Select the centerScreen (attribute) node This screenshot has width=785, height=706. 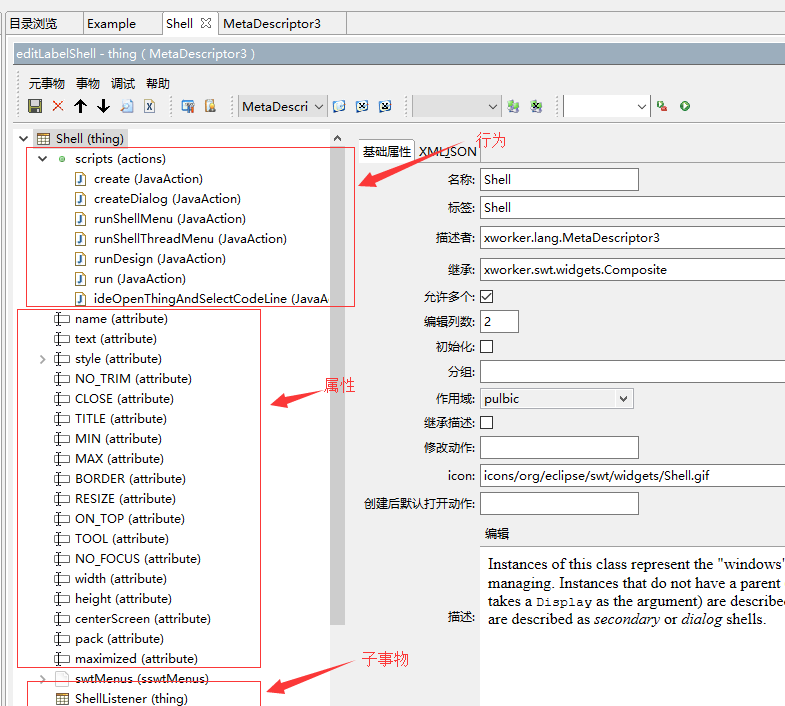[x=143, y=619]
